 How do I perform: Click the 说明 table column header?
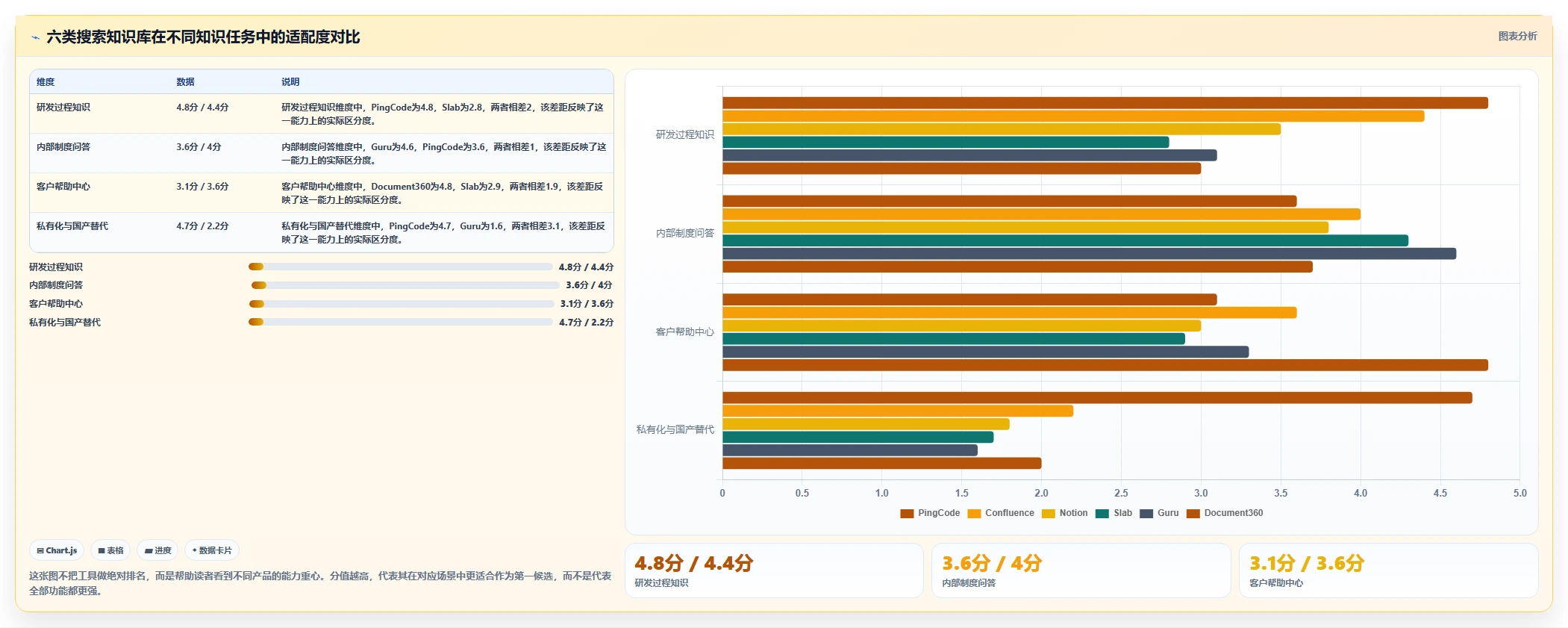coord(290,82)
